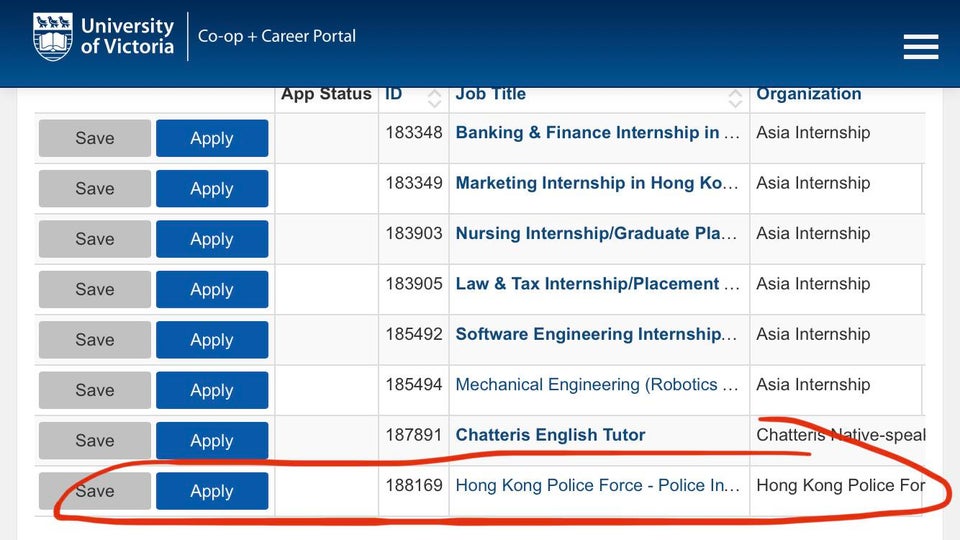Click the Organization column header

[808, 95]
